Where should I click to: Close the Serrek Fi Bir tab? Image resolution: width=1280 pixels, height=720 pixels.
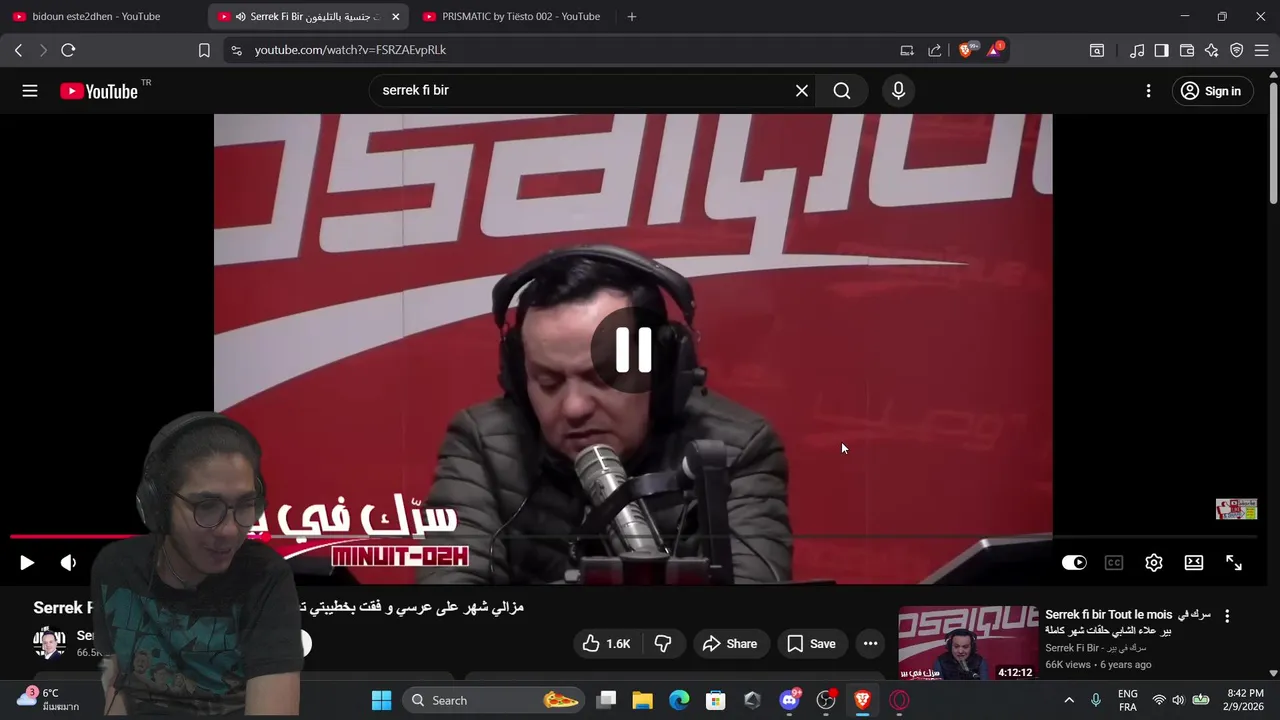pos(395,17)
